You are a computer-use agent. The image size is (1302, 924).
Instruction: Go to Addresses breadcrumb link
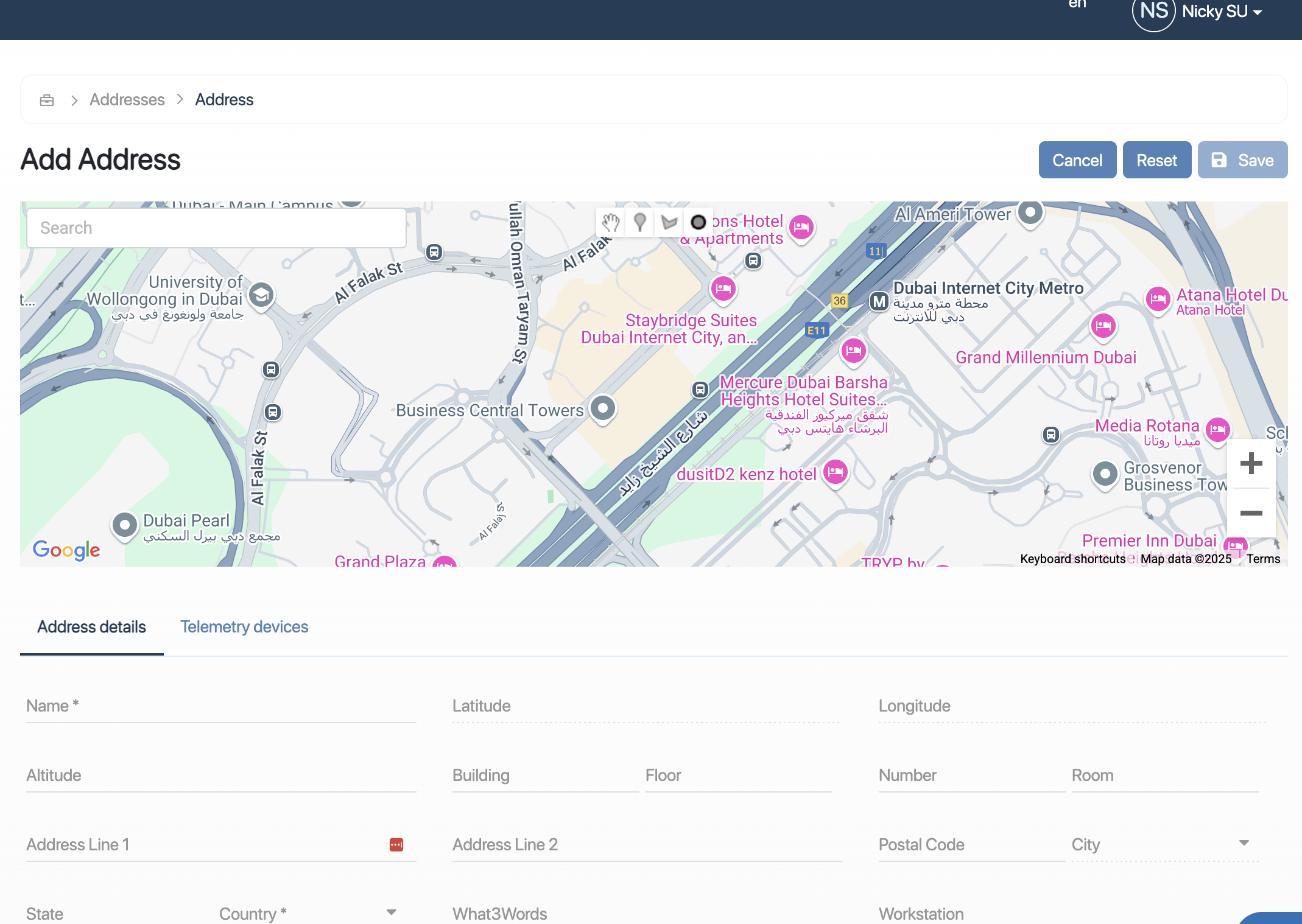point(127,100)
